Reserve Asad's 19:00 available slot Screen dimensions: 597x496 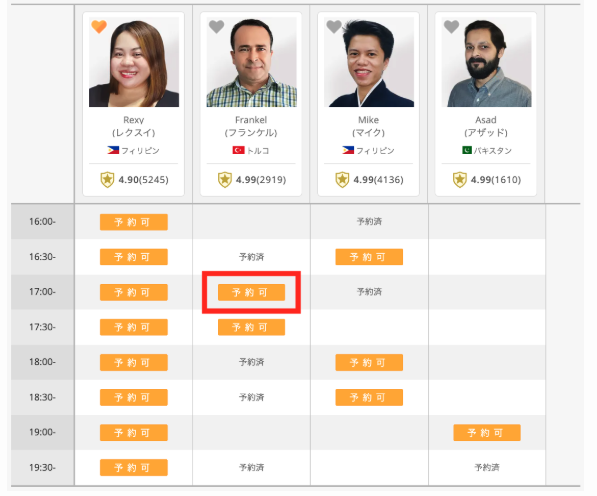click(487, 433)
